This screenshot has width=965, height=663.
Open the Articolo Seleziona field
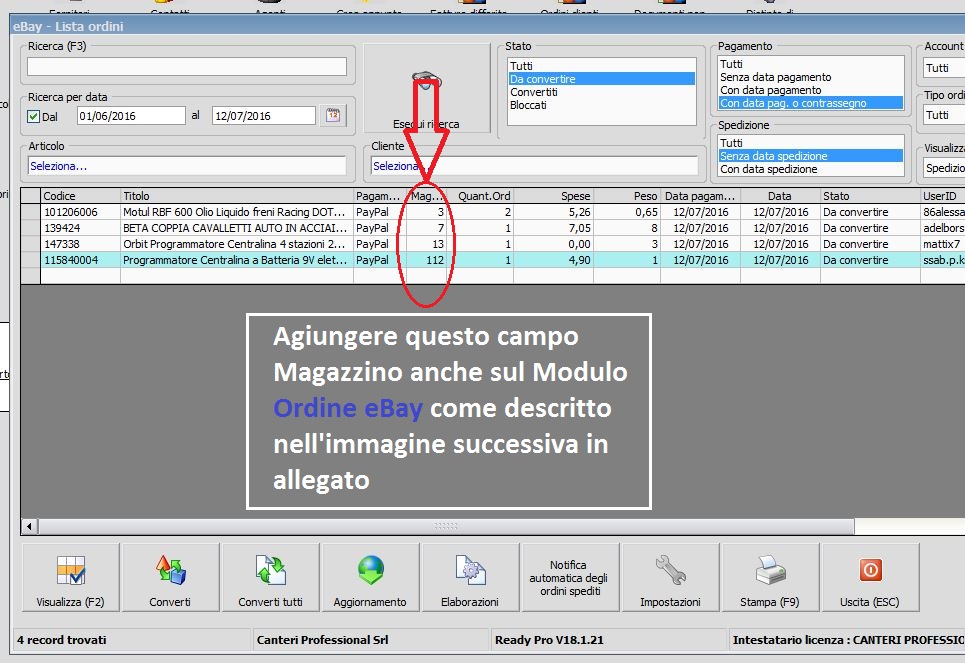[x=186, y=166]
